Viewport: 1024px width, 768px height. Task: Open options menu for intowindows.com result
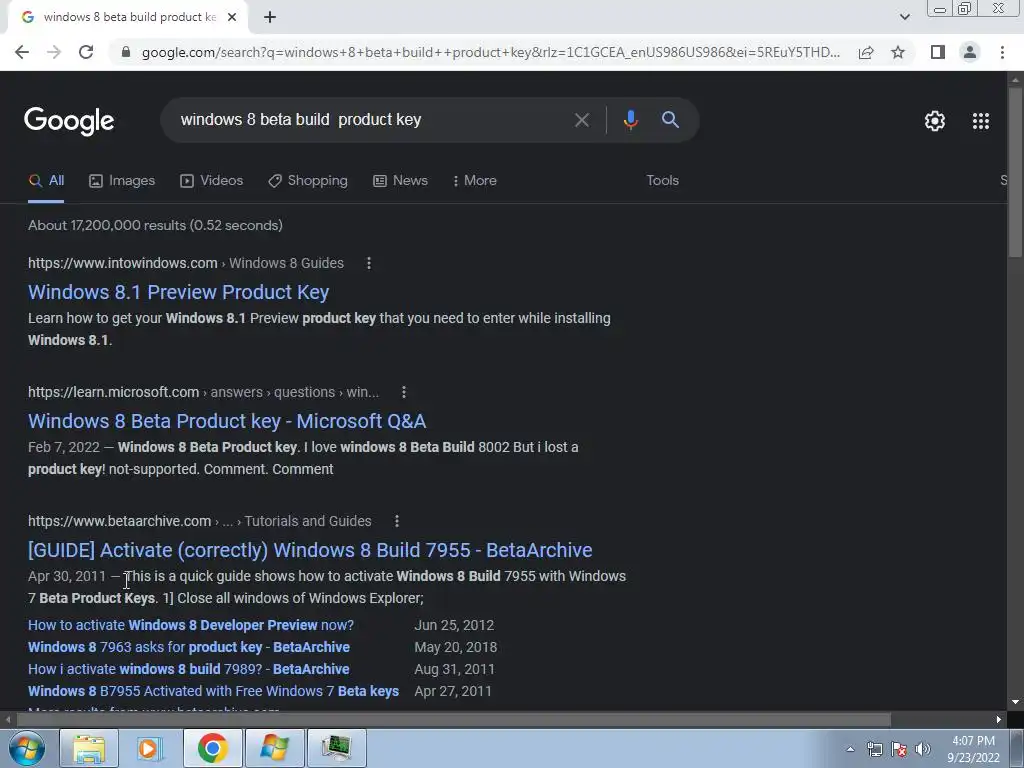click(x=369, y=263)
